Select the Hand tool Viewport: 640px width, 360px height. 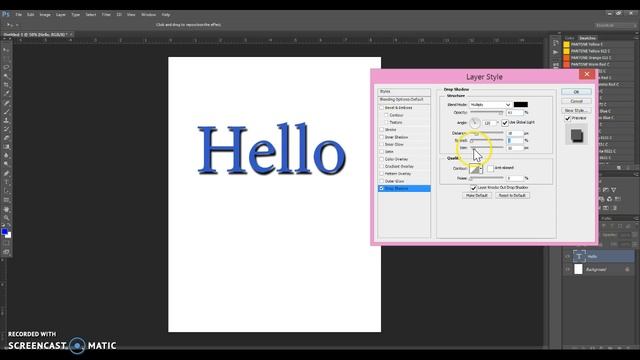6,209
